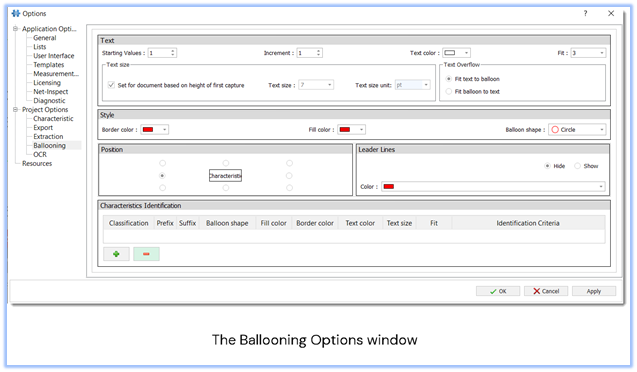Click the Suffix column header
Viewport: 637px width, 372px height.
click(x=188, y=223)
